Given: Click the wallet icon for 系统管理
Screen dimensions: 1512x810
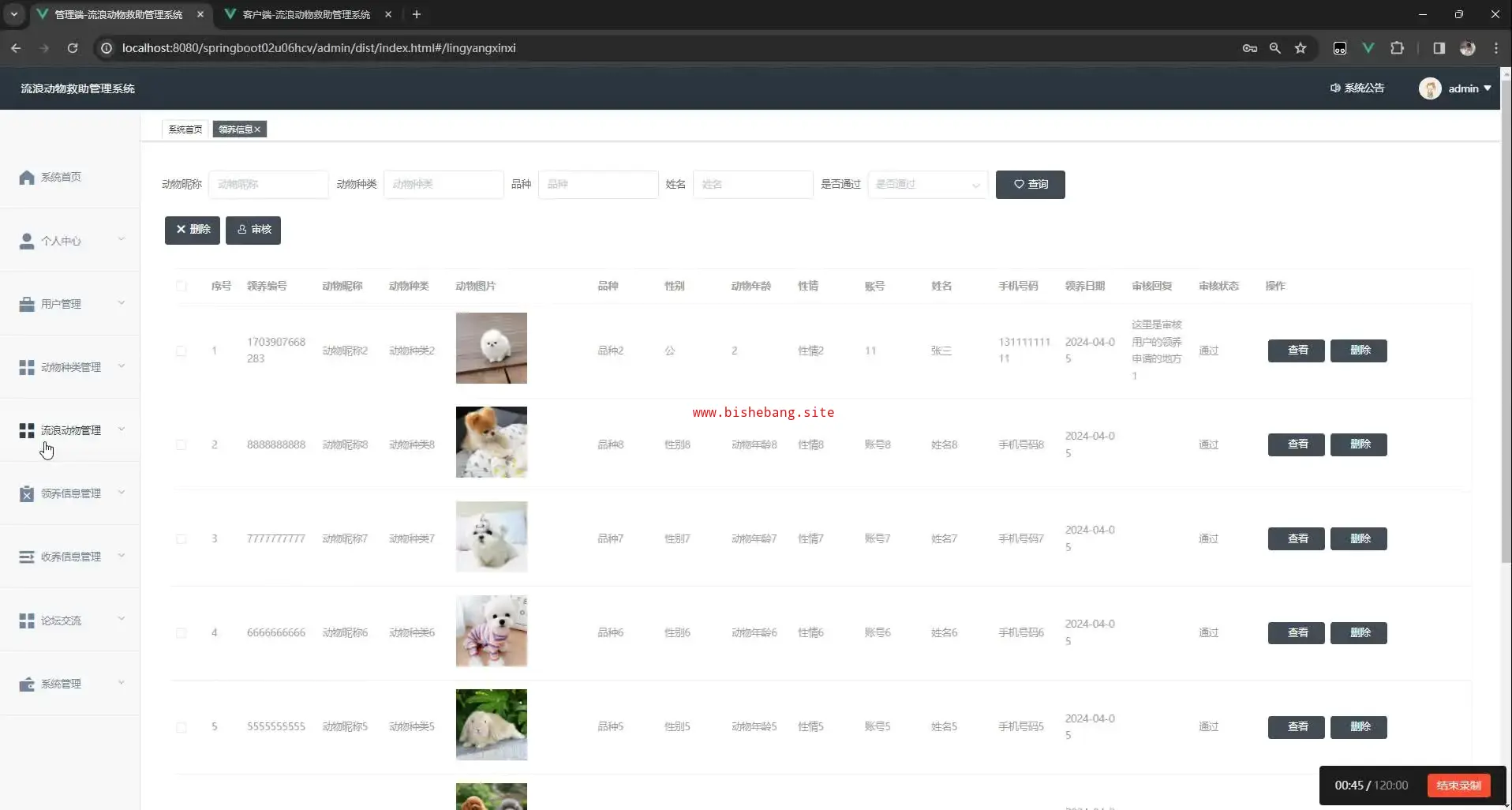Looking at the screenshot, I should point(27,684).
